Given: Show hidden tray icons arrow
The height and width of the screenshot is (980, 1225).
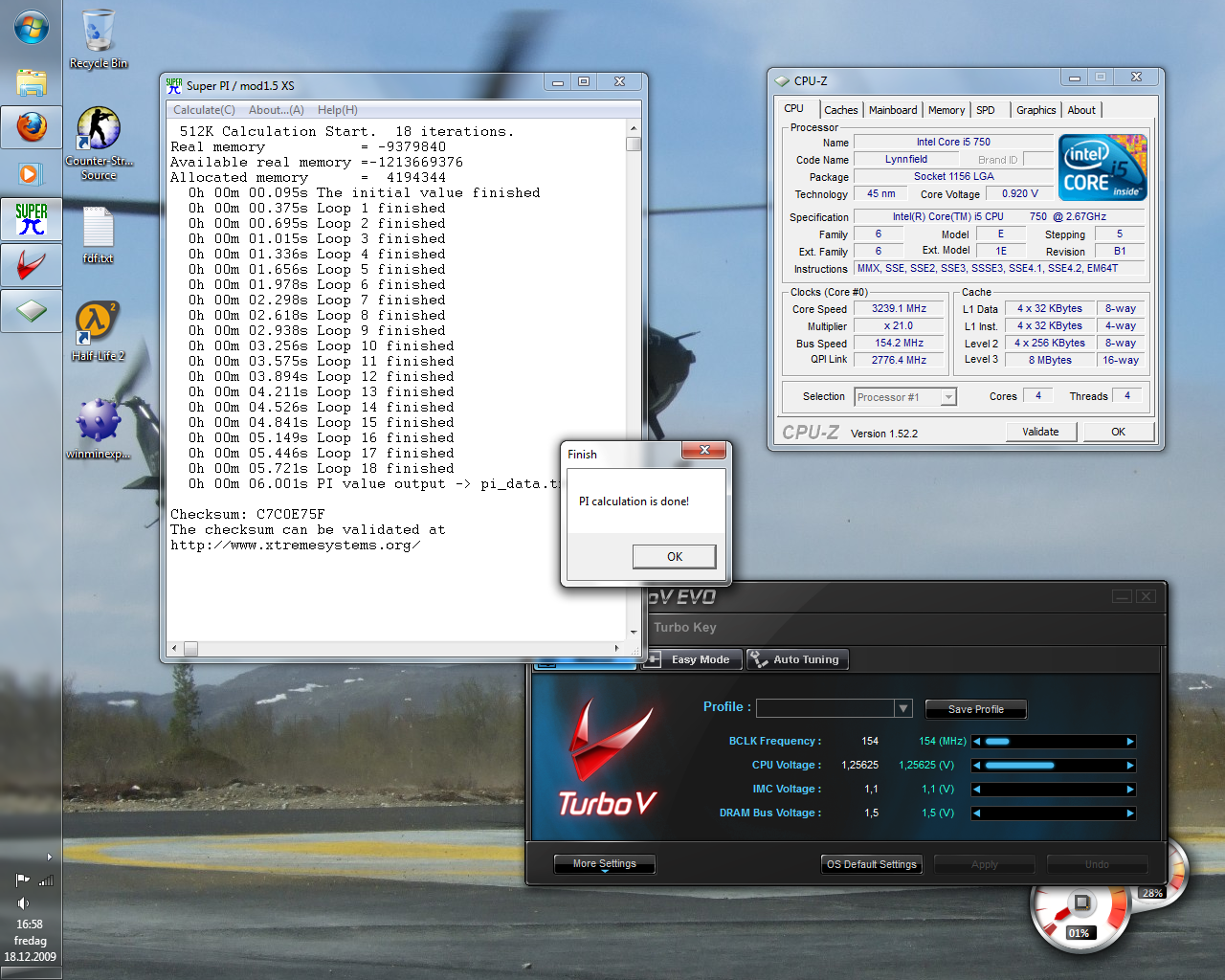Looking at the screenshot, I should click(x=50, y=857).
